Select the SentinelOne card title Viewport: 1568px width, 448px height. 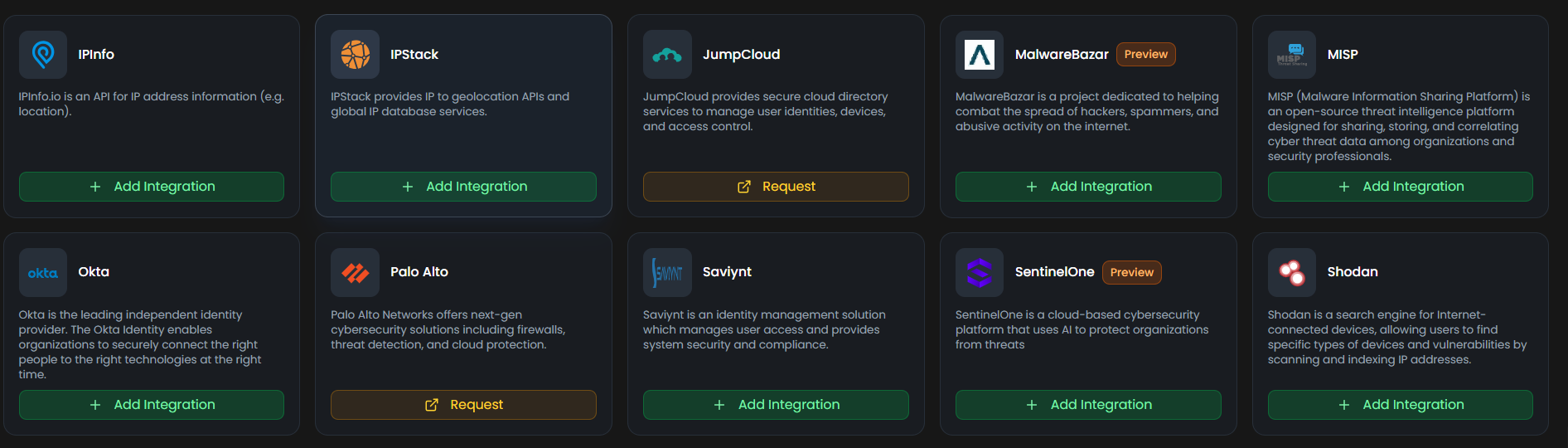point(1055,271)
